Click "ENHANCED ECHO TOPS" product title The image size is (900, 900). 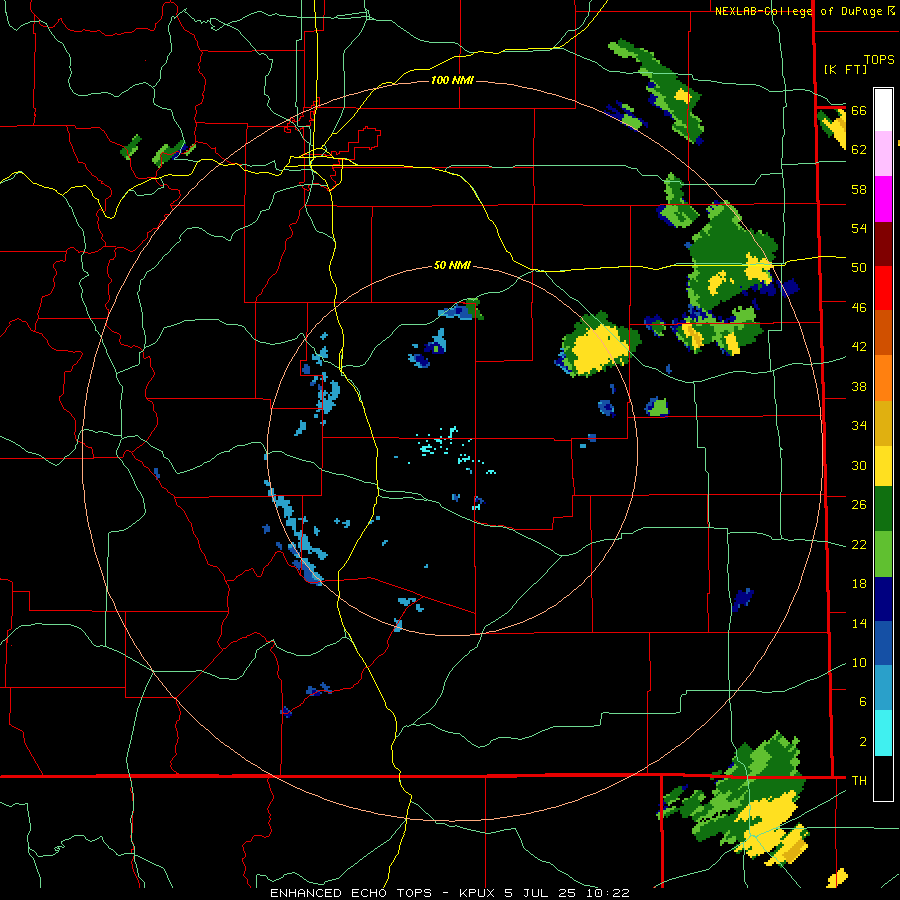pyautogui.click(x=351, y=893)
